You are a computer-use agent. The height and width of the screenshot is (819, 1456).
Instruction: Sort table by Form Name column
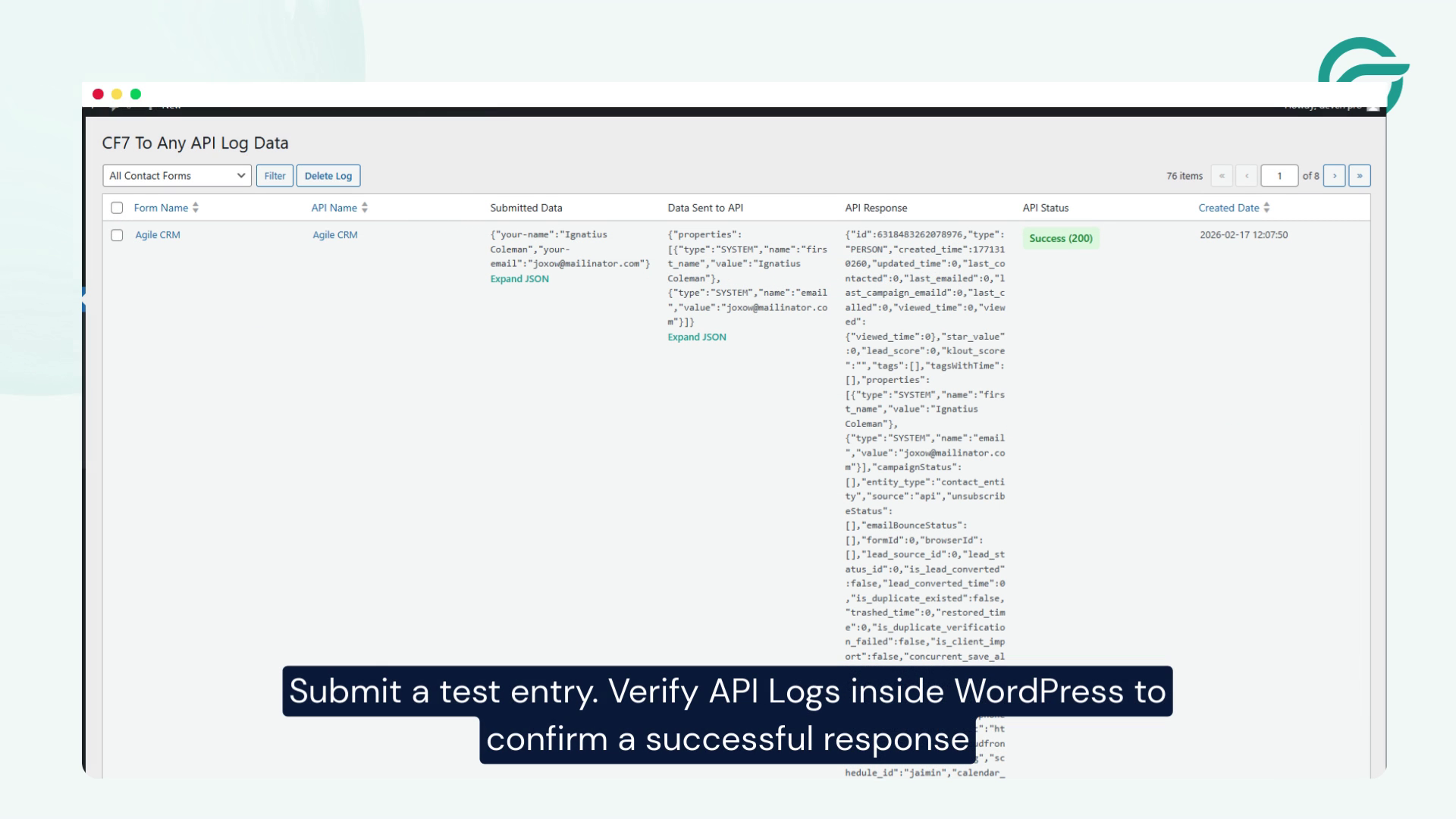tap(161, 208)
